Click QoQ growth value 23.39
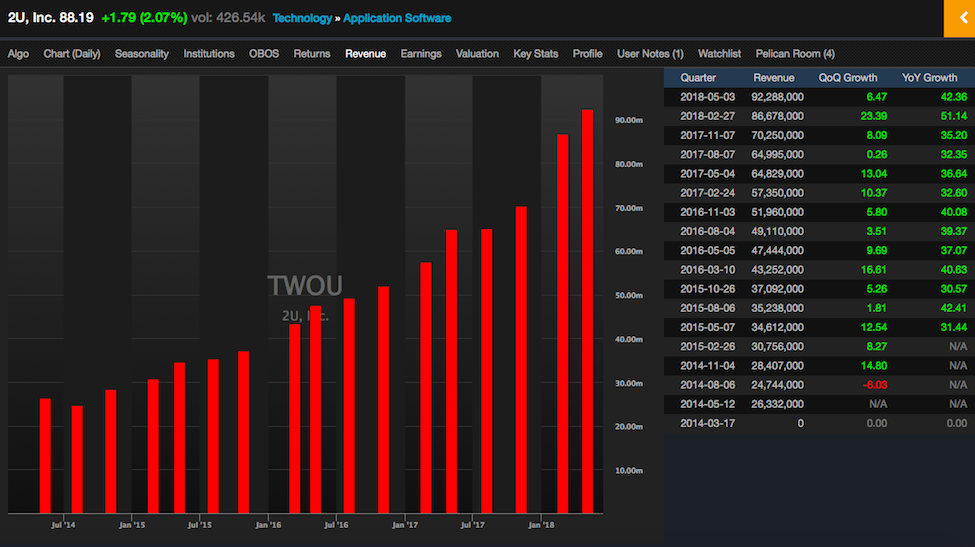This screenshot has width=975, height=547. (x=874, y=116)
